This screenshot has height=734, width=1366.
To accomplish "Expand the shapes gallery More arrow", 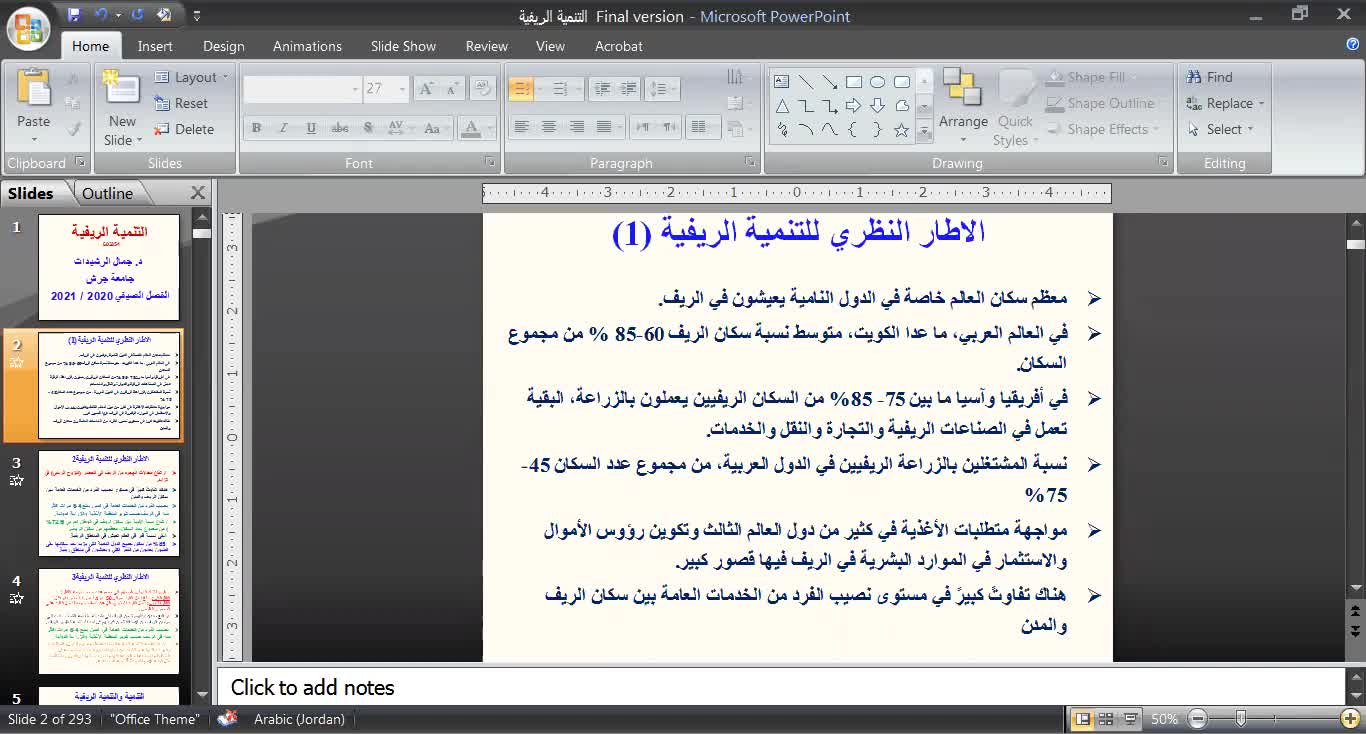I will pos(924,131).
